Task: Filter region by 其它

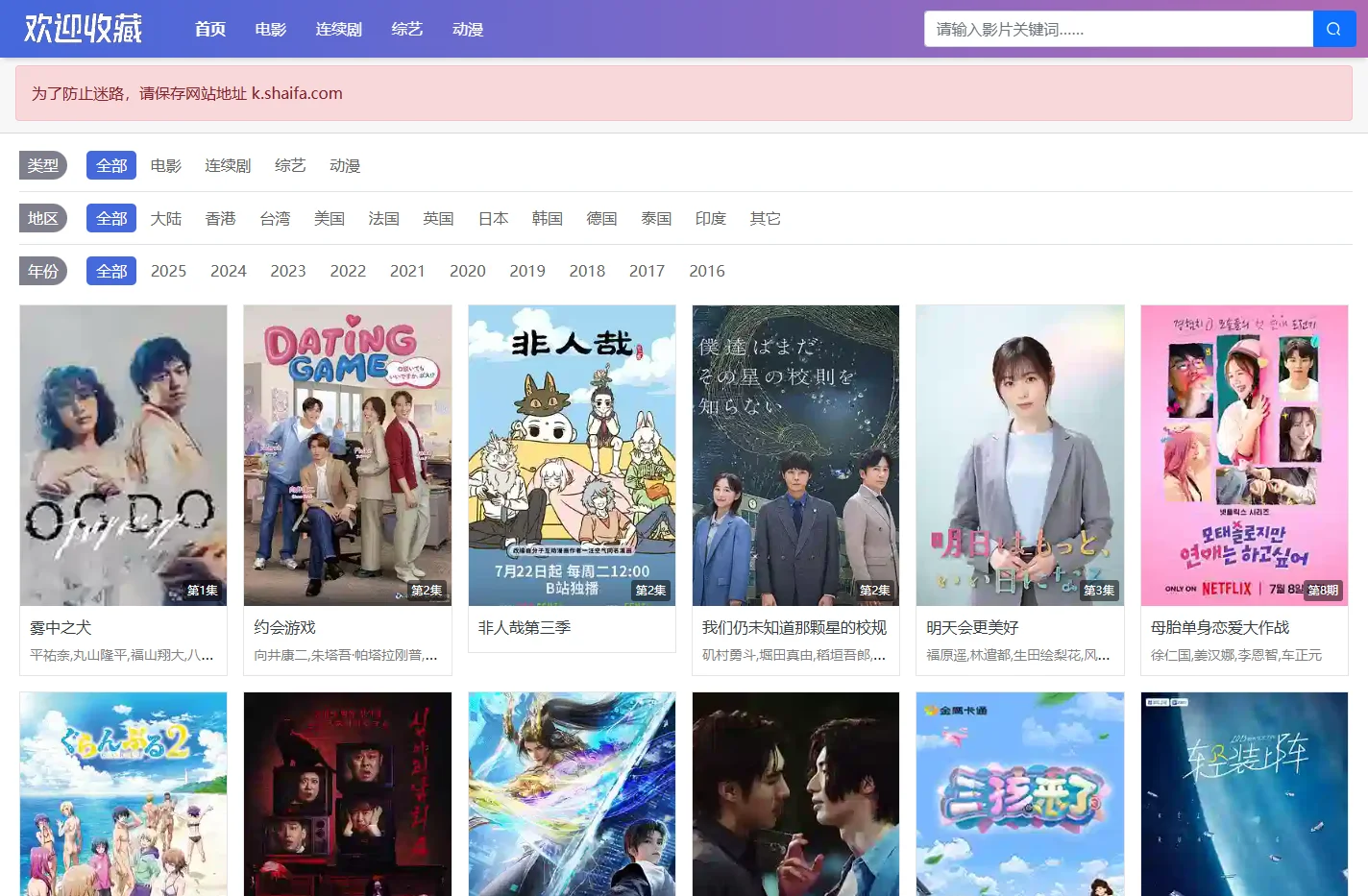Action: point(766,218)
